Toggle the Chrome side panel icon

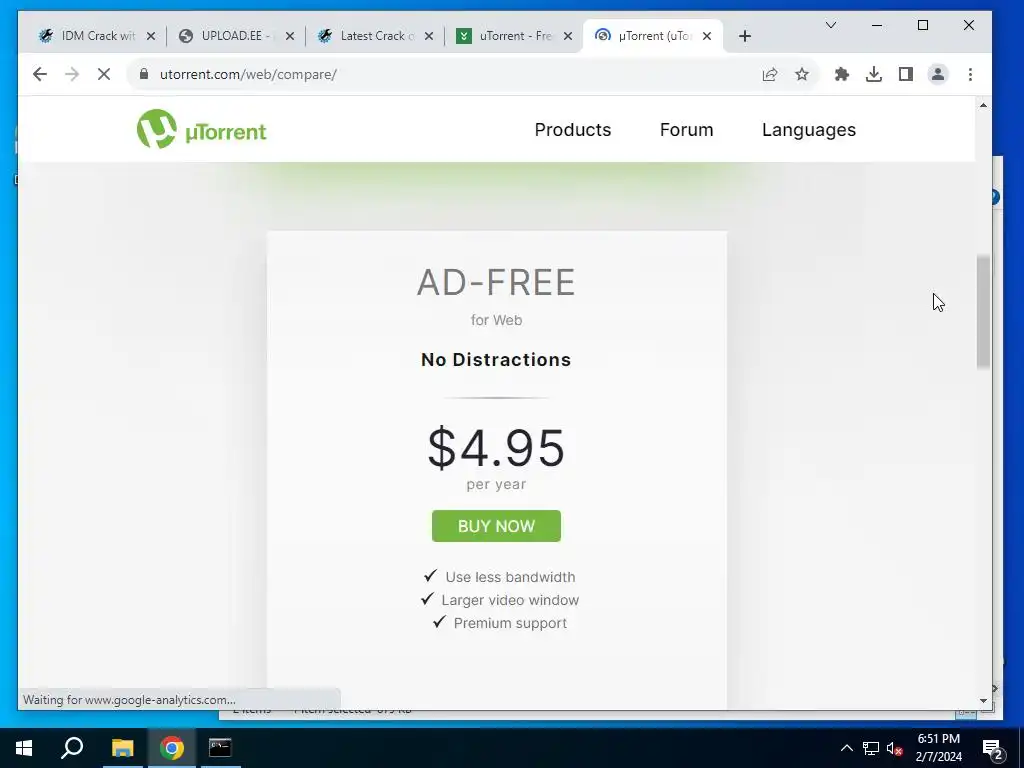[x=906, y=74]
